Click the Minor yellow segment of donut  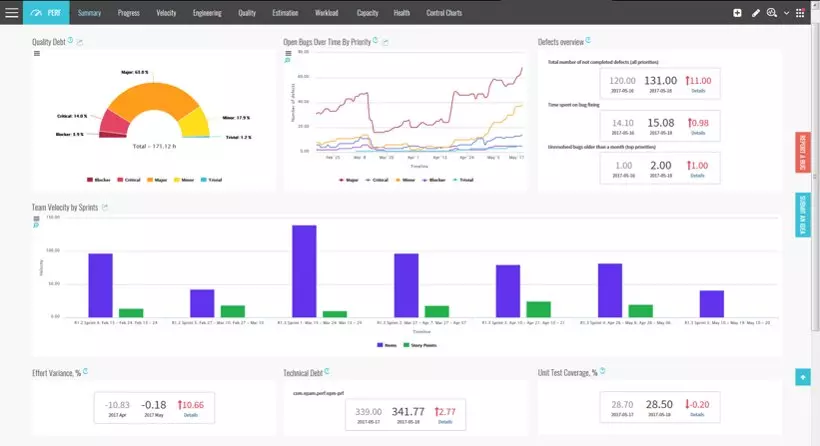coord(196,124)
